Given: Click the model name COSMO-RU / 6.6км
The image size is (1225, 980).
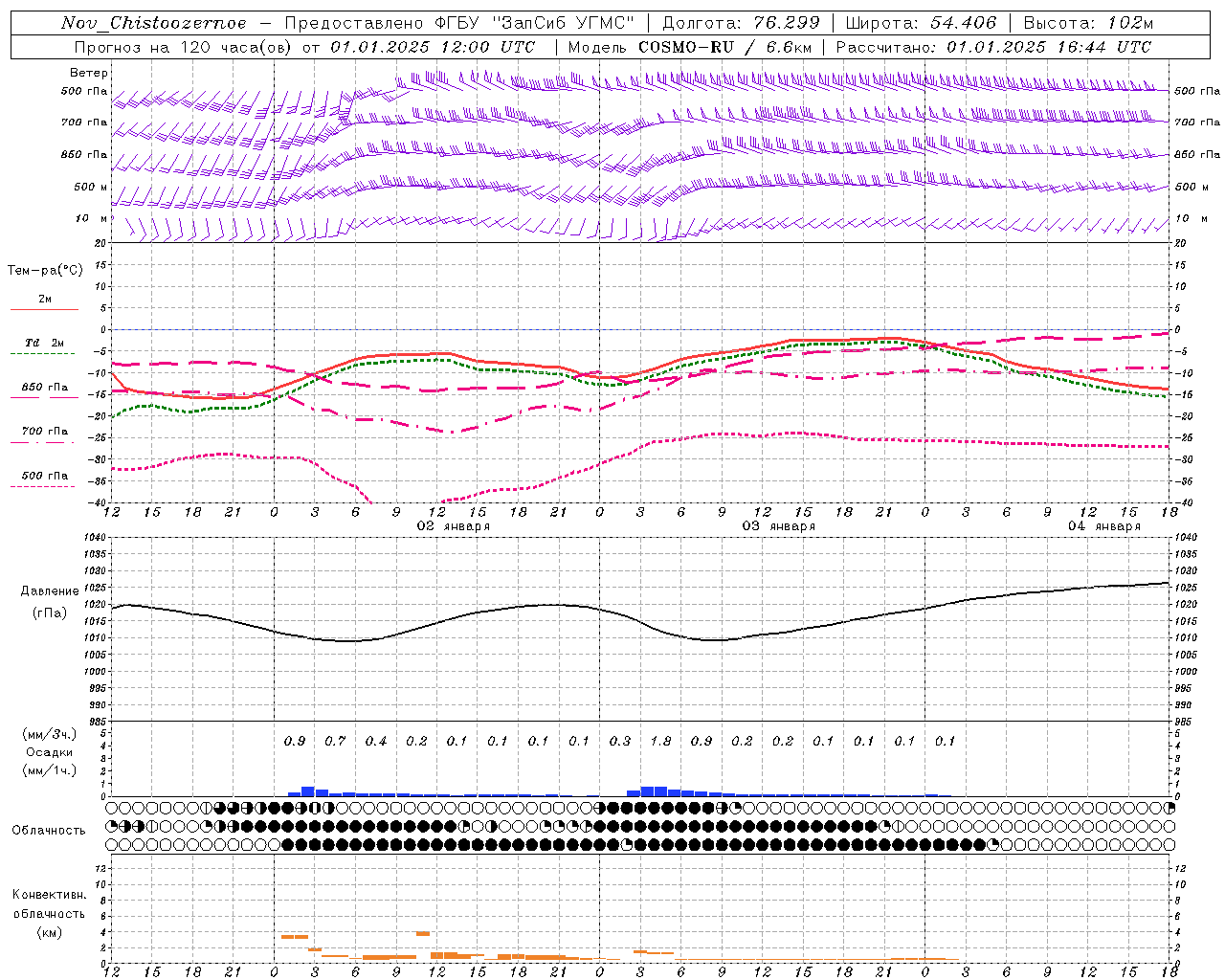Looking at the screenshot, I should tap(724, 47).
